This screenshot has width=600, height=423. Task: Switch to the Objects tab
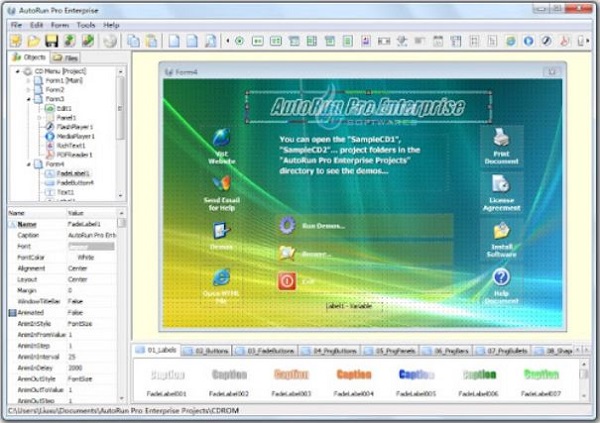[29, 57]
